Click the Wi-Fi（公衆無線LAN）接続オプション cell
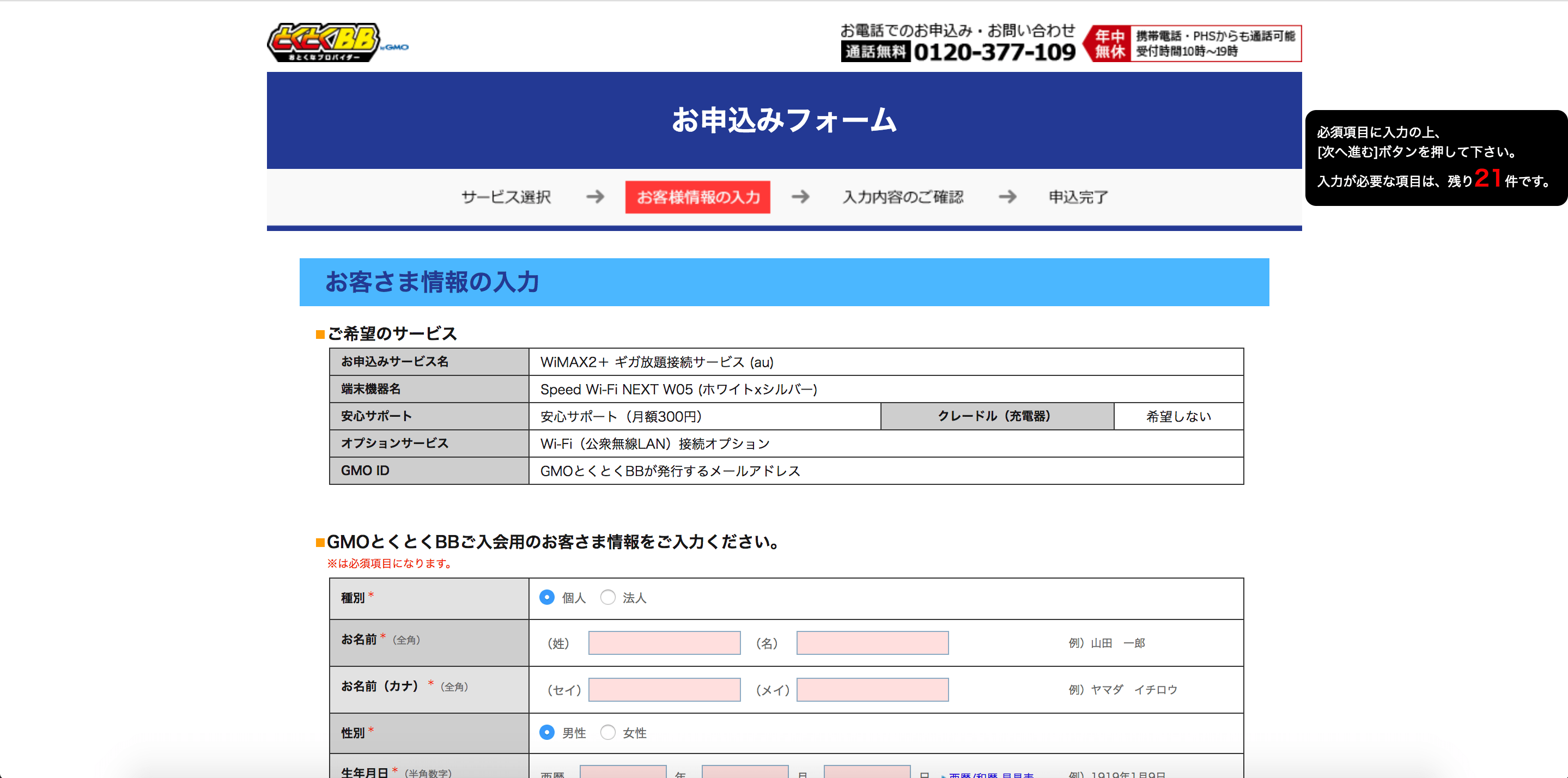1568x778 pixels. click(x=886, y=444)
